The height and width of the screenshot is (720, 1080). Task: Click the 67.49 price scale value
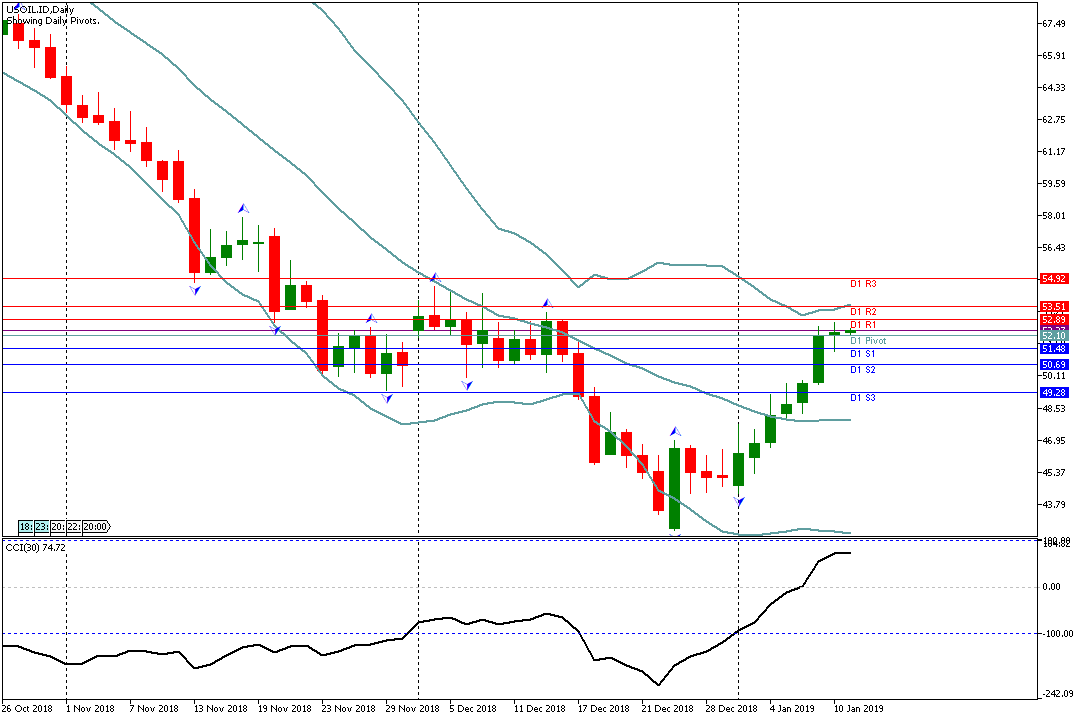(1054, 24)
